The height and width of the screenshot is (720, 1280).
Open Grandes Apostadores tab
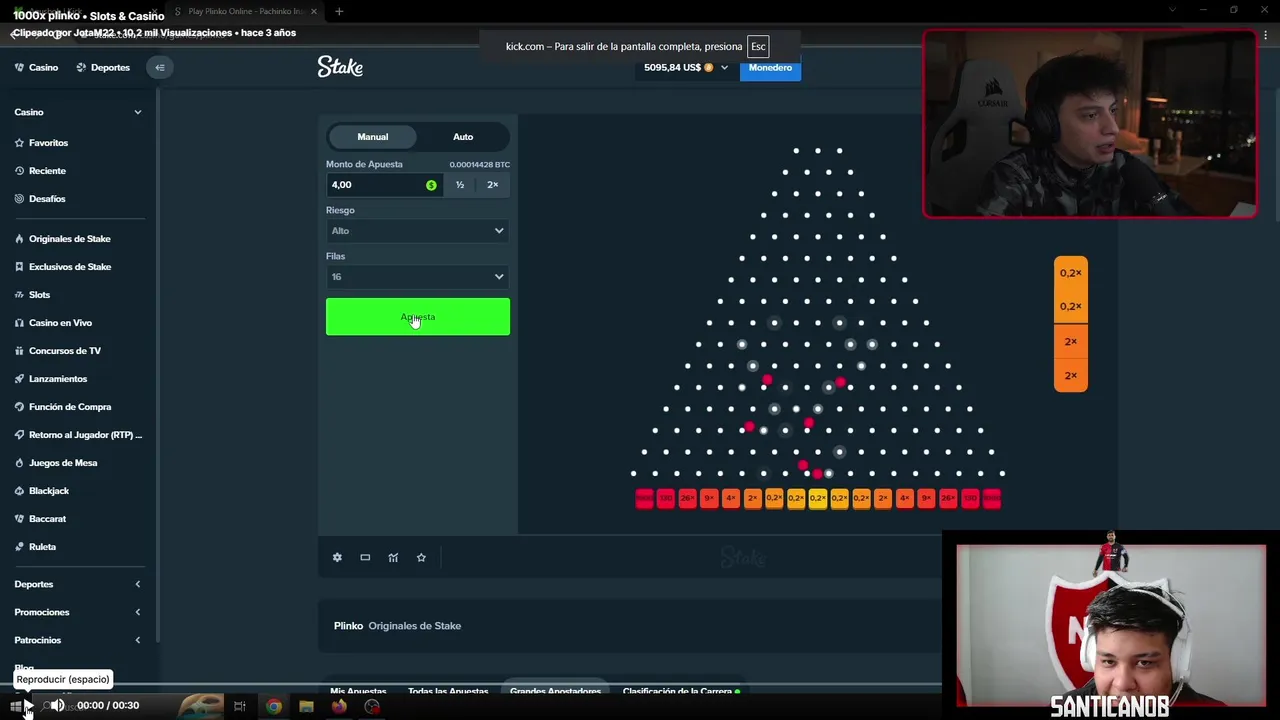coord(555,691)
